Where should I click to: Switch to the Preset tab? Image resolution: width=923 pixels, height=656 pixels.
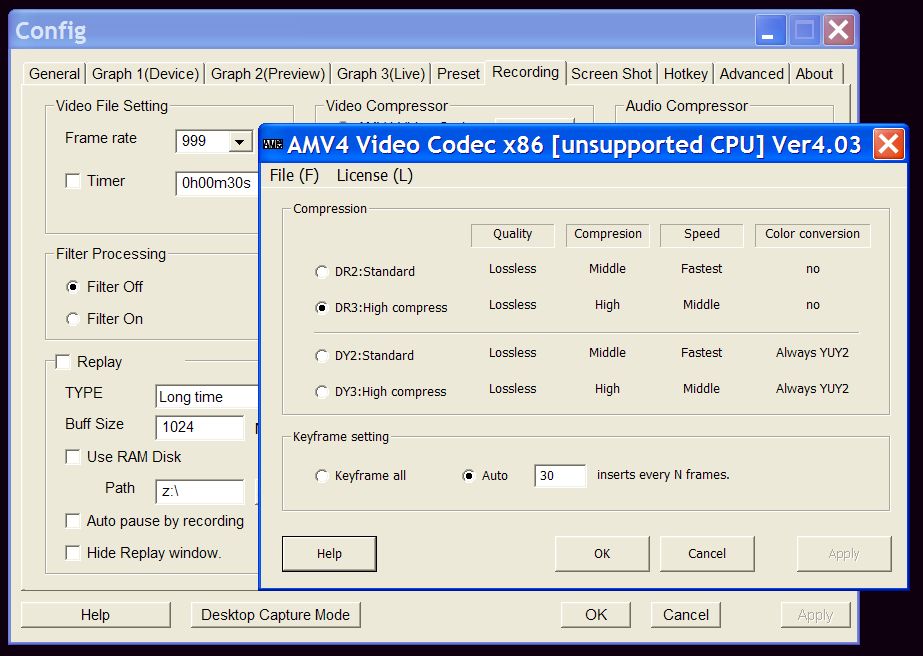[458, 74]
